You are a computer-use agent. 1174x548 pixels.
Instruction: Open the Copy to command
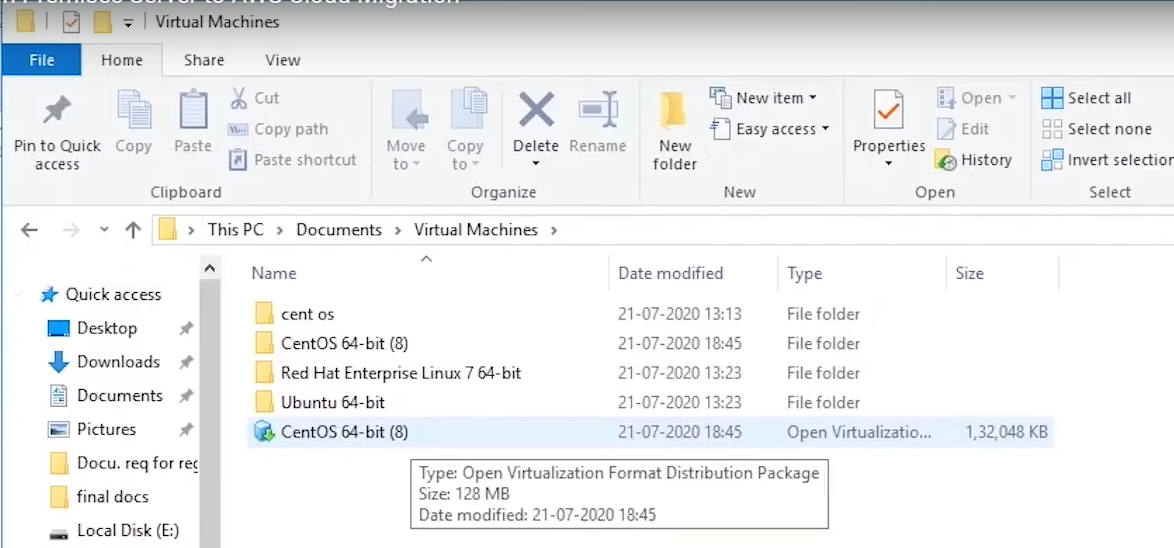click(x=466, y=131)
